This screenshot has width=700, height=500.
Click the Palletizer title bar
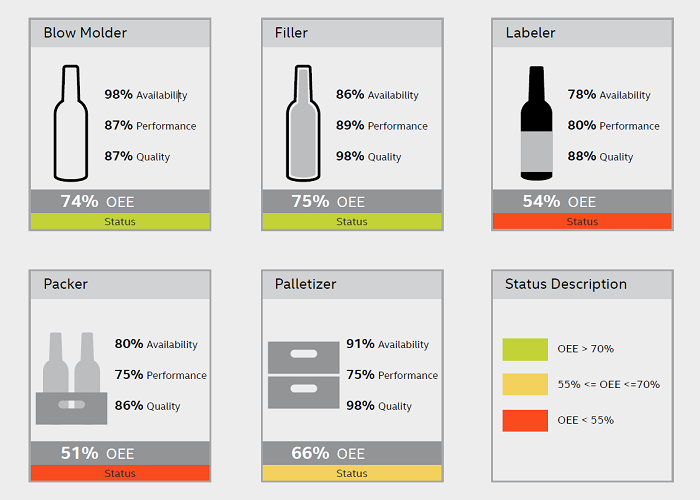click(x=351, y=284)
